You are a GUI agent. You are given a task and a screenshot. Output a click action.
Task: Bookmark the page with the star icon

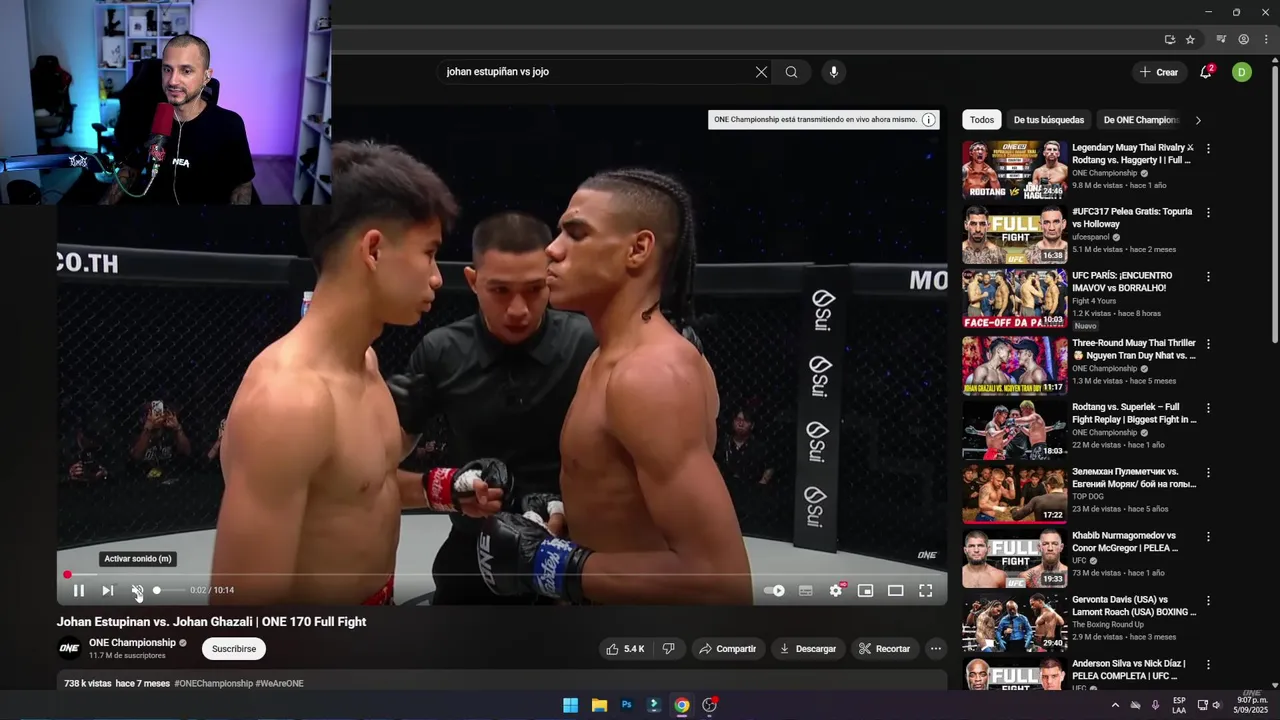tap(1190, 39)
